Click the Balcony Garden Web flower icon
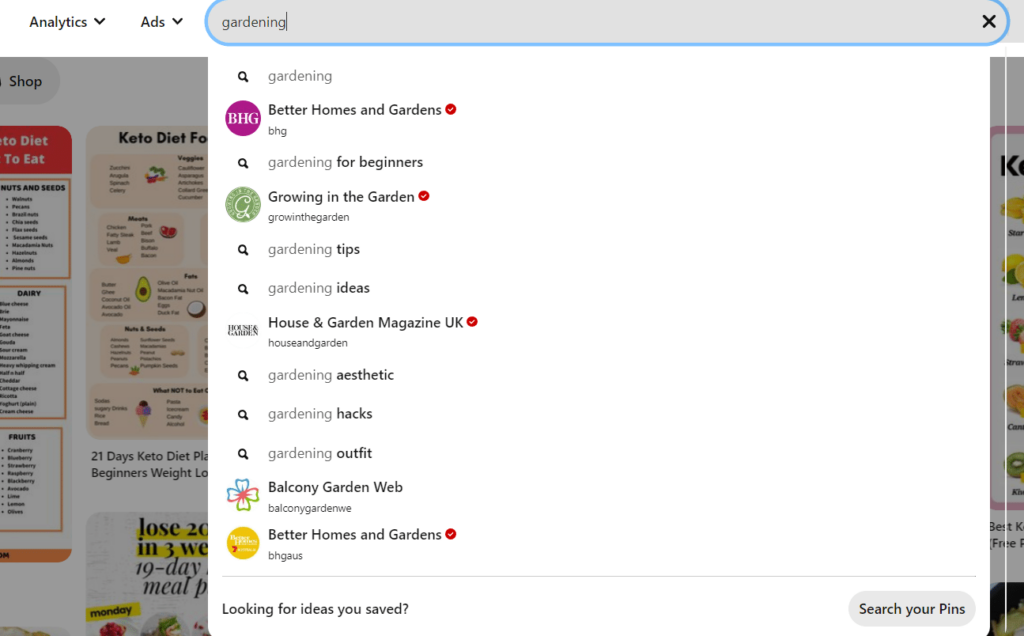Viewport: 1024px width, 636px height. pos(242,496)
